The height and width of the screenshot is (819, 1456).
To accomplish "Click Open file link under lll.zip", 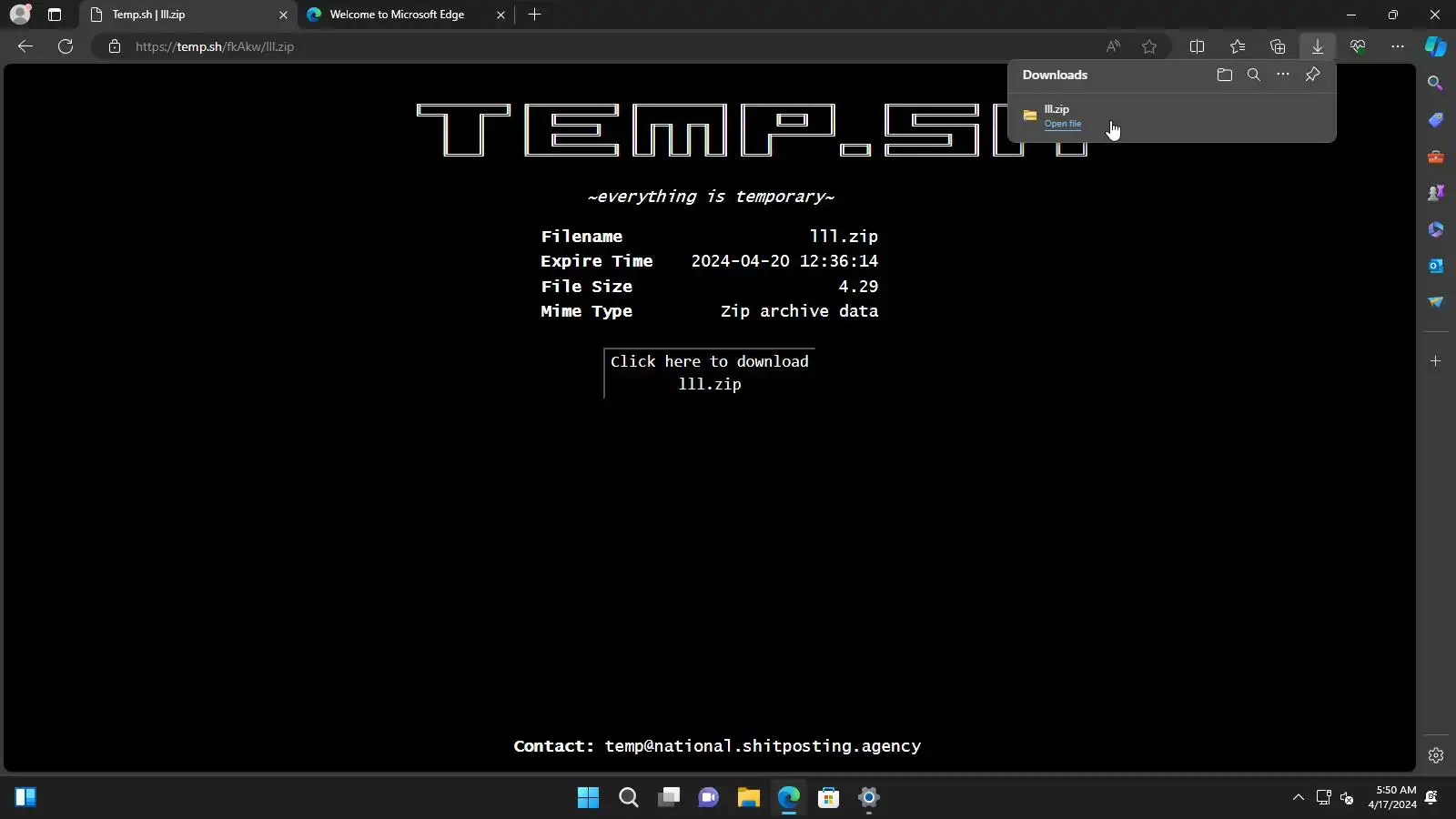I will [1062, 124].
